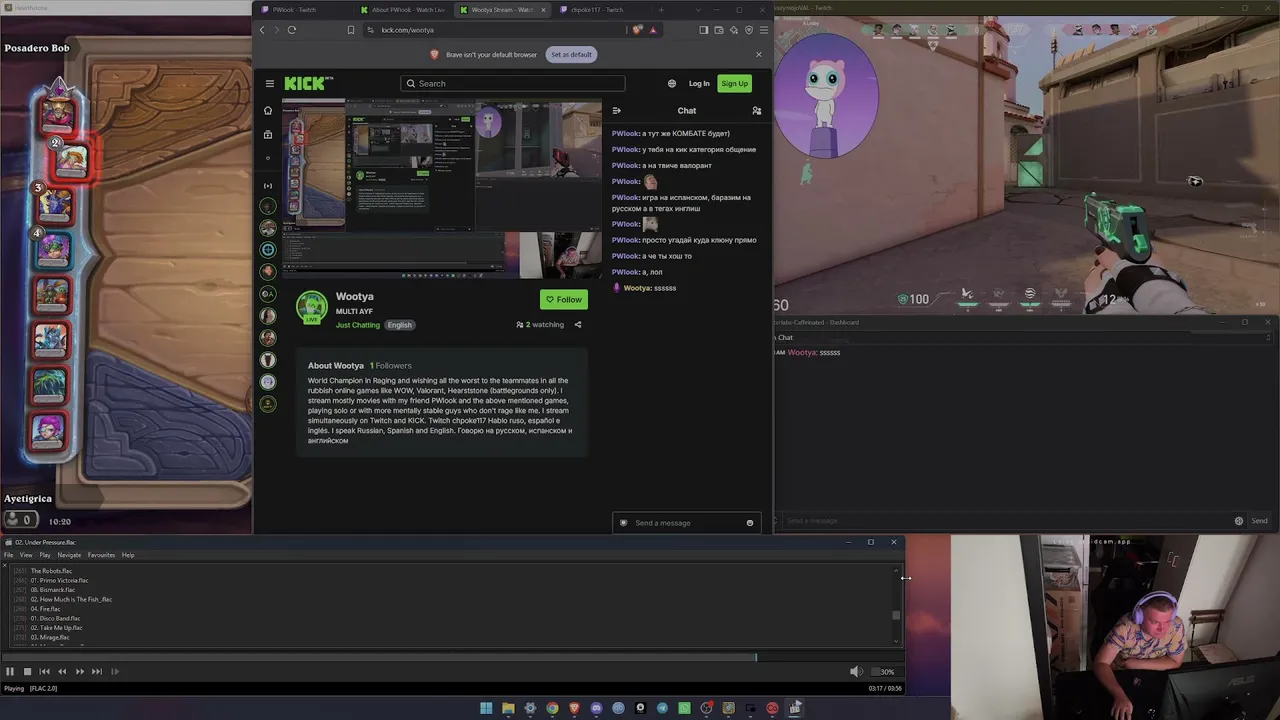This screenshot has height=720, width=1280.
Task: Select '01. Primo Victoria.flac' in the playlist
Action: [59, 580]
